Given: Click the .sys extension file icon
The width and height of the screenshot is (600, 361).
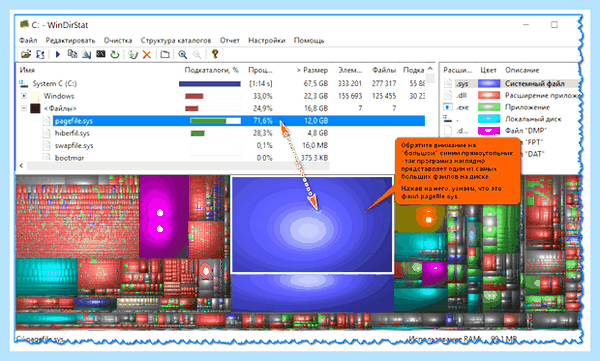Looking at the screenshot, I should pos(448,83).
